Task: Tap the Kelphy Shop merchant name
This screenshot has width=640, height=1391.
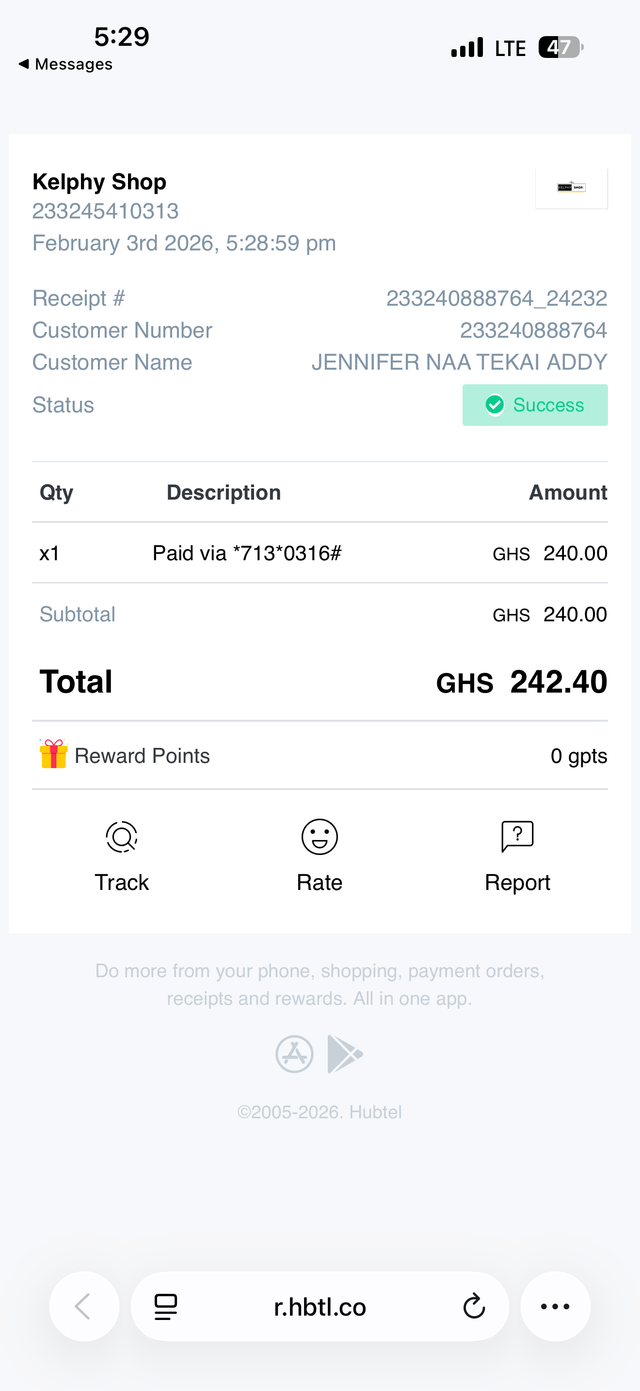Action: 99,182
